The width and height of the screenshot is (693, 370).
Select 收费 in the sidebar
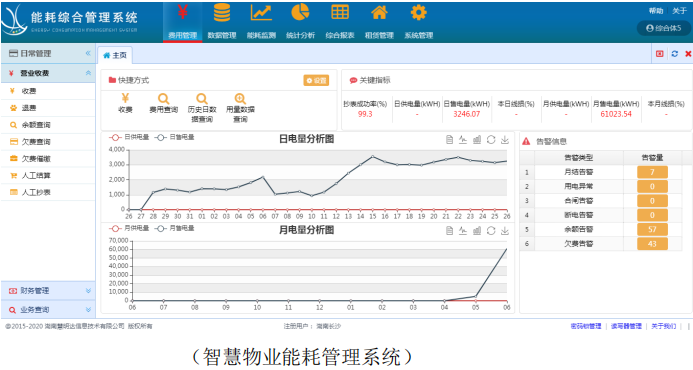coord(48,91)
